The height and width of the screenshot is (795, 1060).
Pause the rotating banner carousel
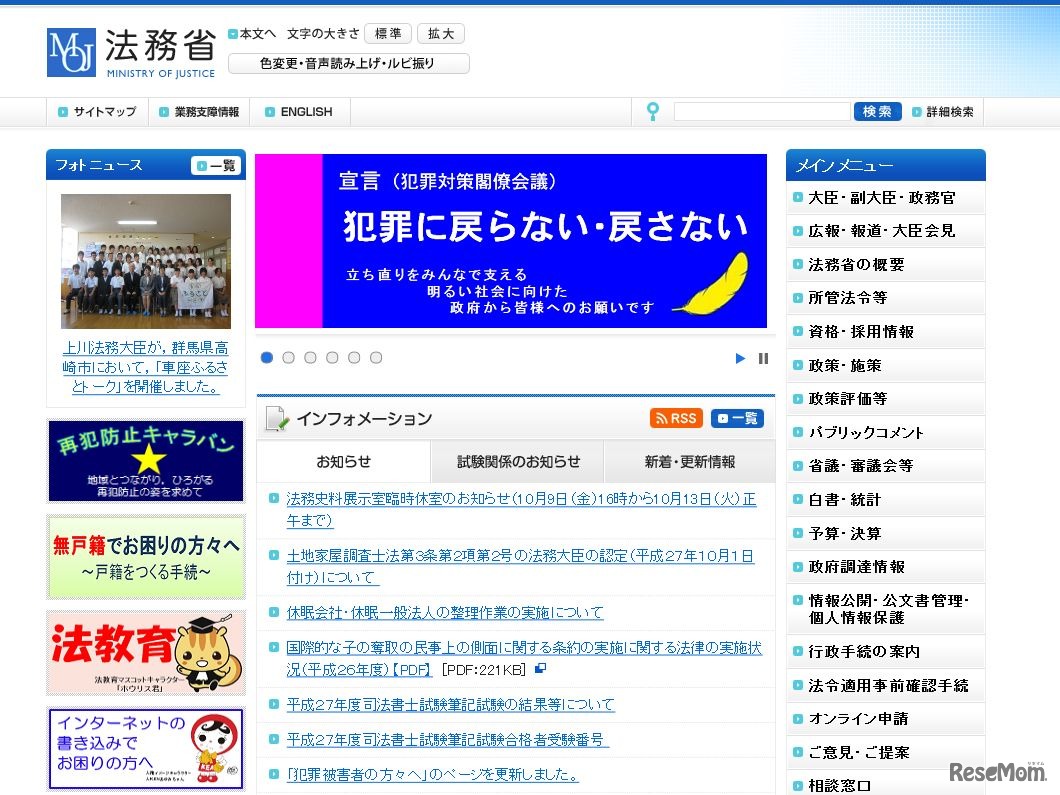(762, 357)
